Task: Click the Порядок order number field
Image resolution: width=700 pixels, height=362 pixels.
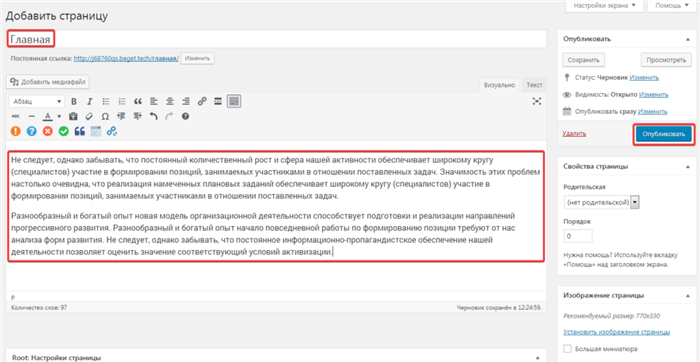Action: click(578, 236)
